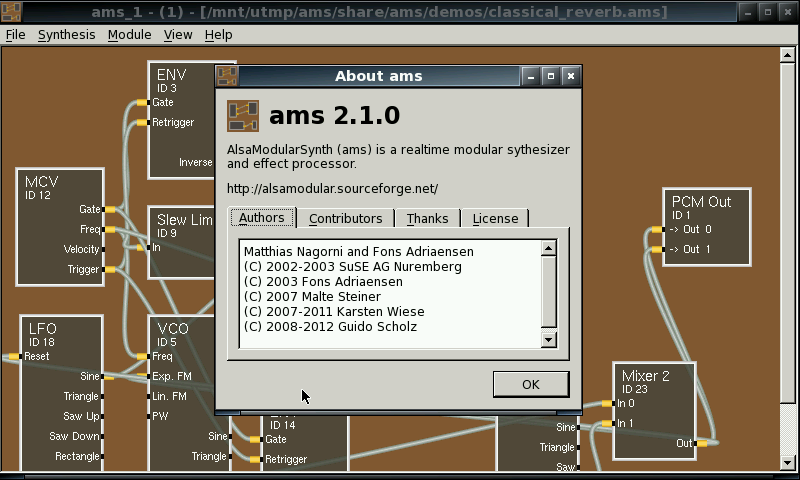Screen dimensions: 800x480
Task: Click the VCO PW input port
Action: [x=148, y=416]
